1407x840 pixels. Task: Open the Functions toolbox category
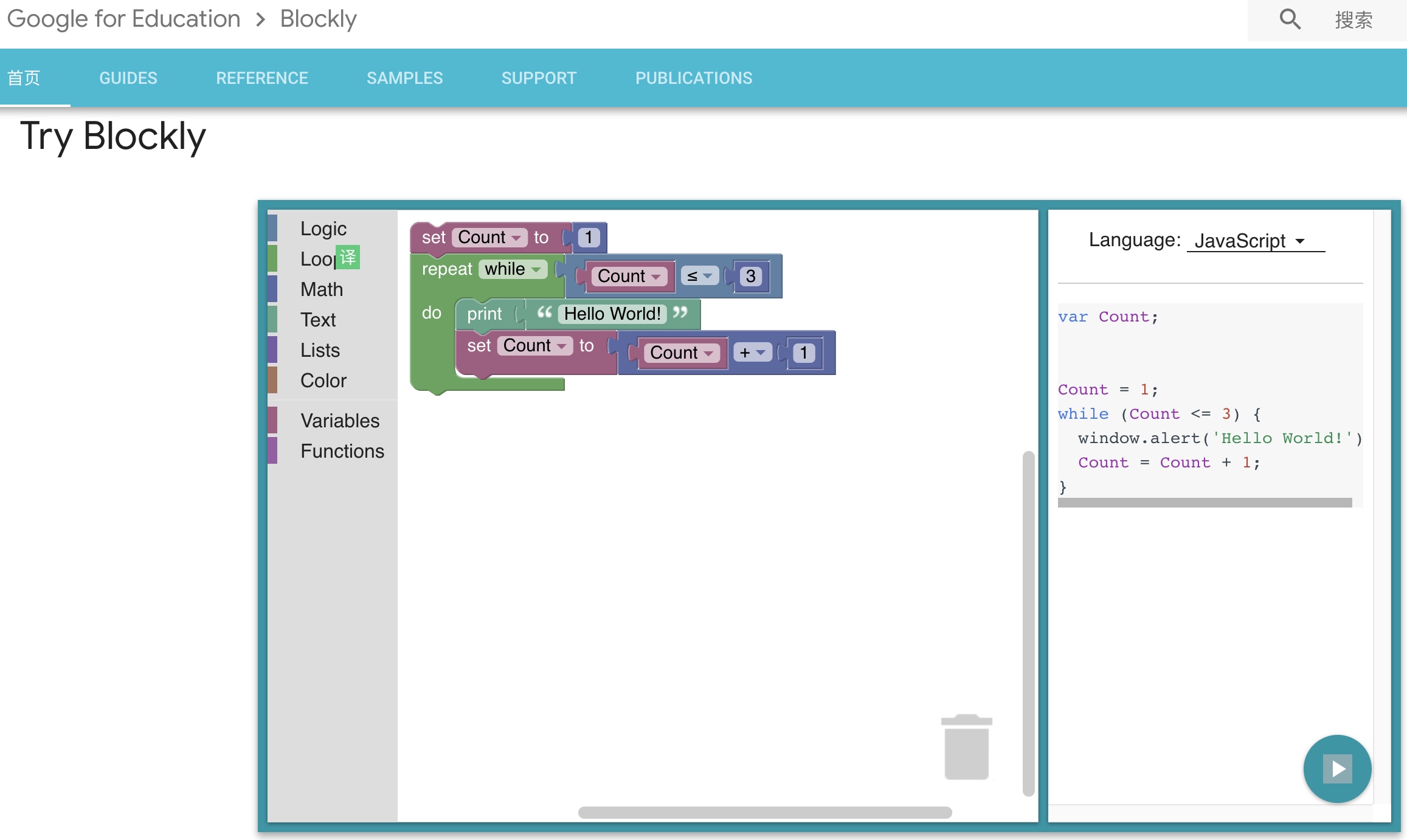click(x=332, y=451)
